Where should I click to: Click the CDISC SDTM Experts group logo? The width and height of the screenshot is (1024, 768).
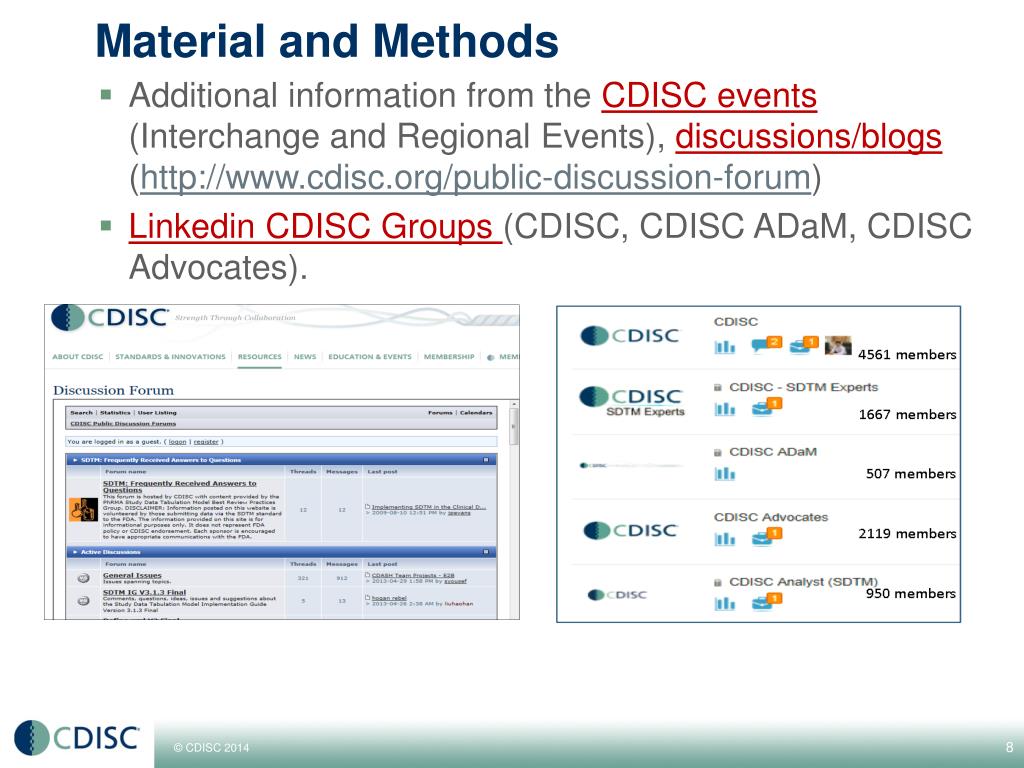[x=632, y=402]
